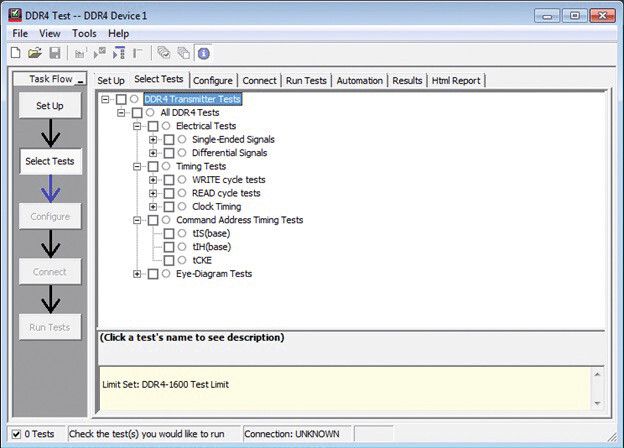This screenshot has width=624, height=448.
Task: Click the Limit Set: DDR4-1600 Test Limit text
Action: tap(166, 385)
